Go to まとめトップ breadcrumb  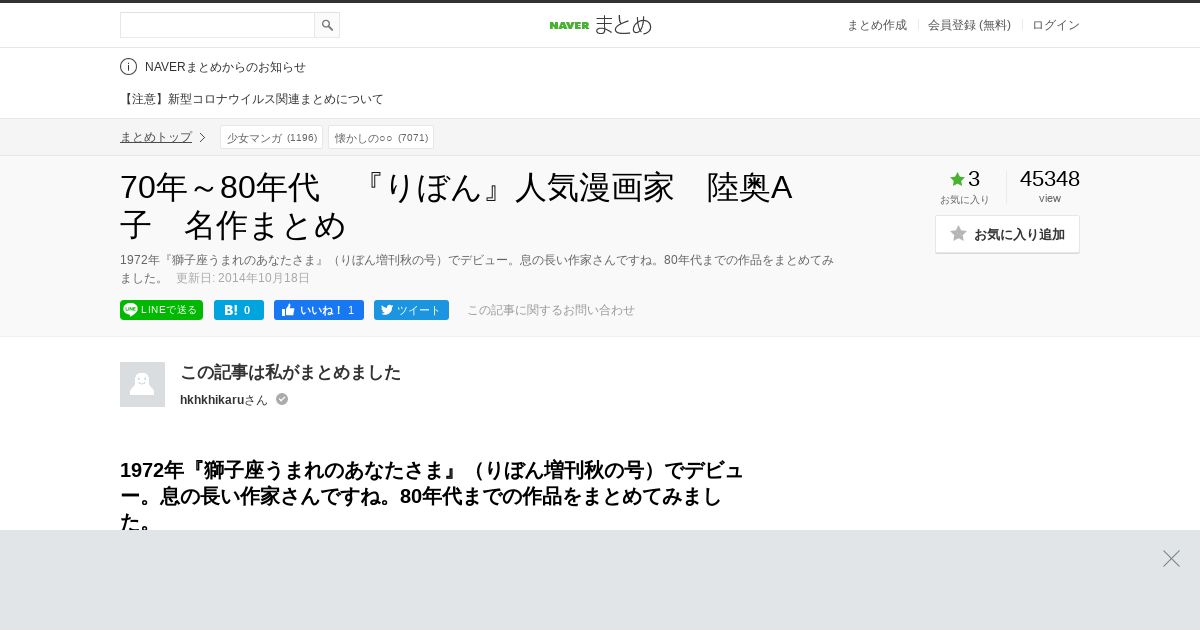[x=156, y=137]
